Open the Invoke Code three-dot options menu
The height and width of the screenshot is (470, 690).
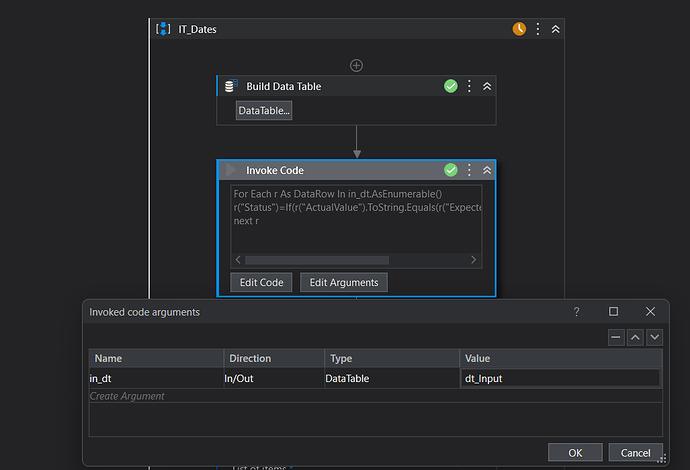click(470, 170)
